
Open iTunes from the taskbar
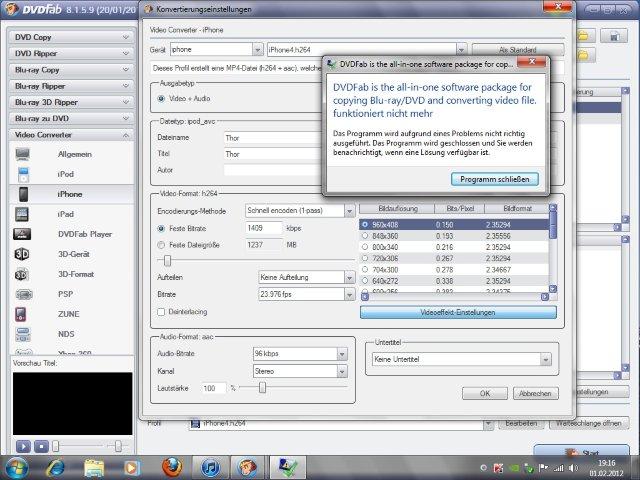point(210,467)
